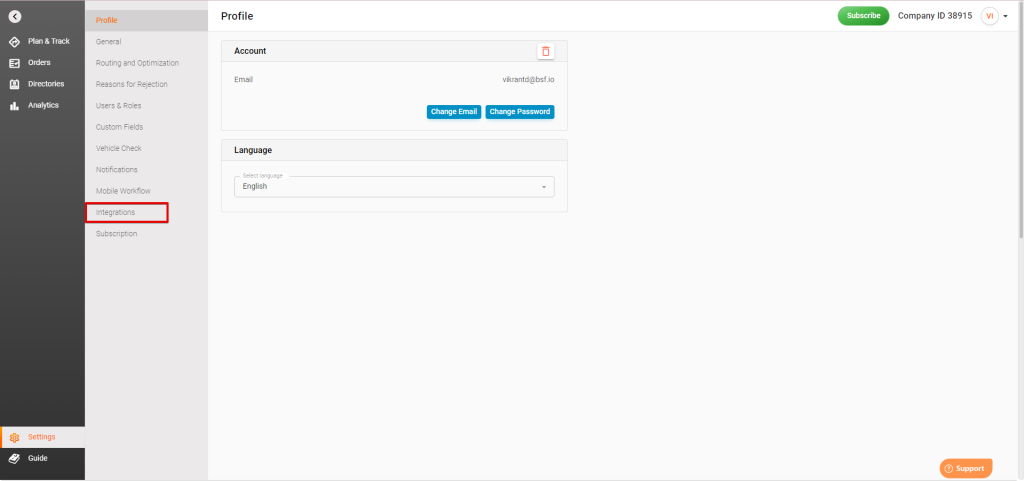Open account menu dropdown arrow beside avatar
Screen dimensions: 1024x481
pyautogui.click(x=1005, y=17)
